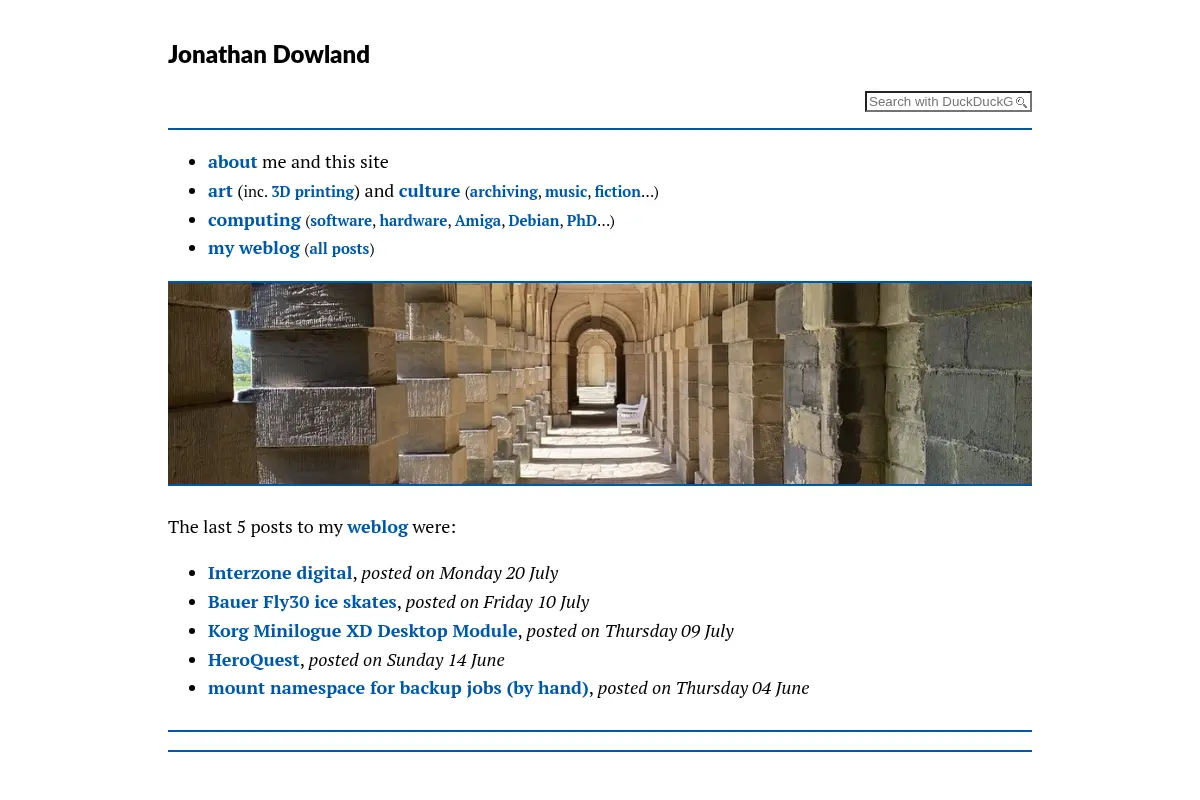Read the Interzone digital post
This screenshot has height=800, width=1200.
pyautogui.click(x=280, y=573)
